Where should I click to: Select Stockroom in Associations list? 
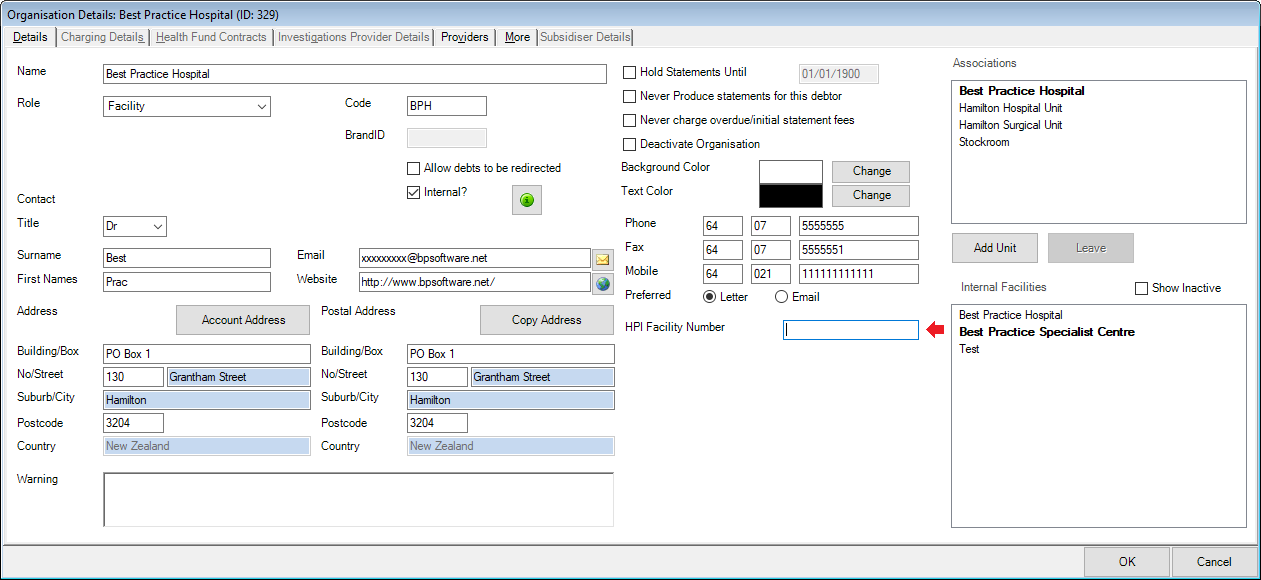[x=984, y=142]
